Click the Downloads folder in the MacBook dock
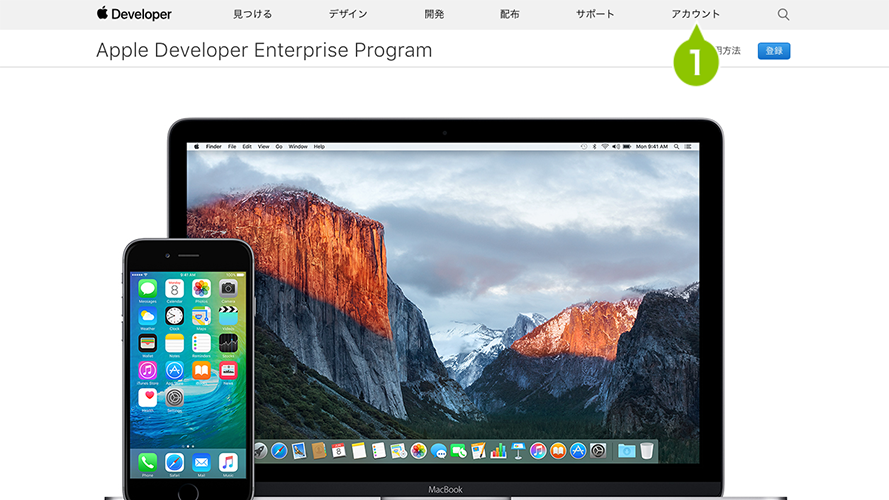Viewport: 889px width, 500px height. click(x=626, y=451)
